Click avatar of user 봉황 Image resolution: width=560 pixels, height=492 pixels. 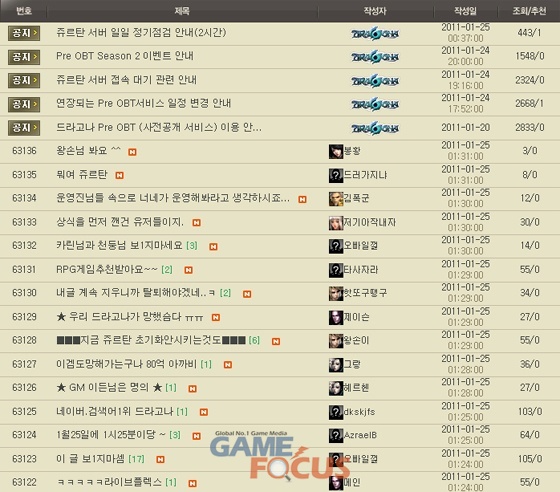(x=336, y=151)
